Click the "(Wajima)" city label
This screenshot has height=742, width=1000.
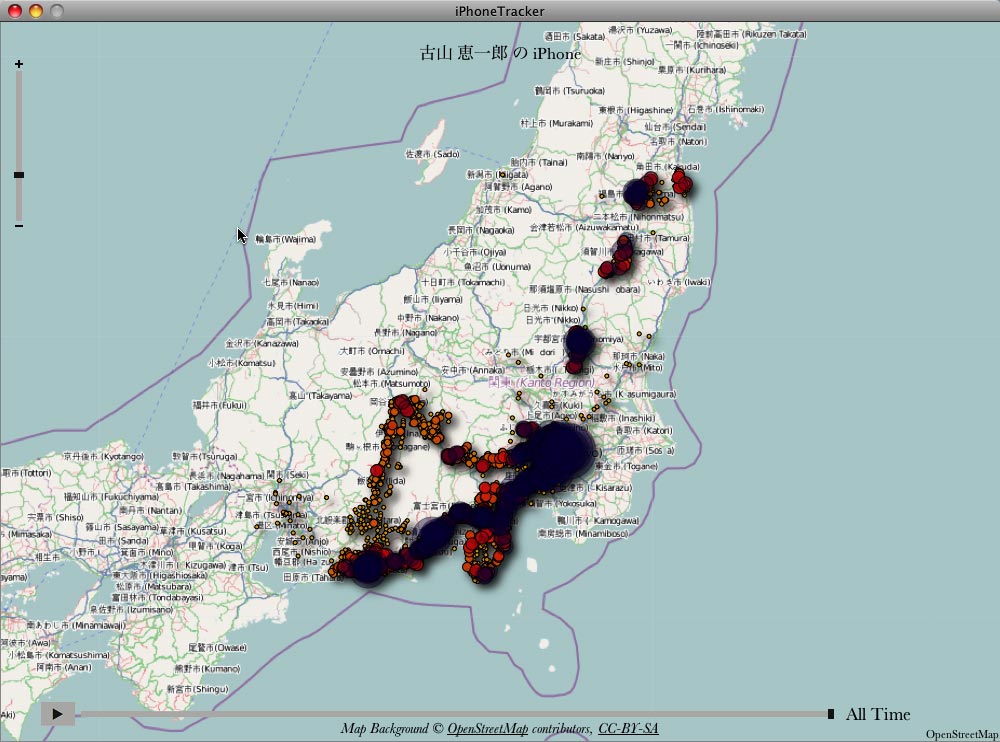[x=298, y=239]
